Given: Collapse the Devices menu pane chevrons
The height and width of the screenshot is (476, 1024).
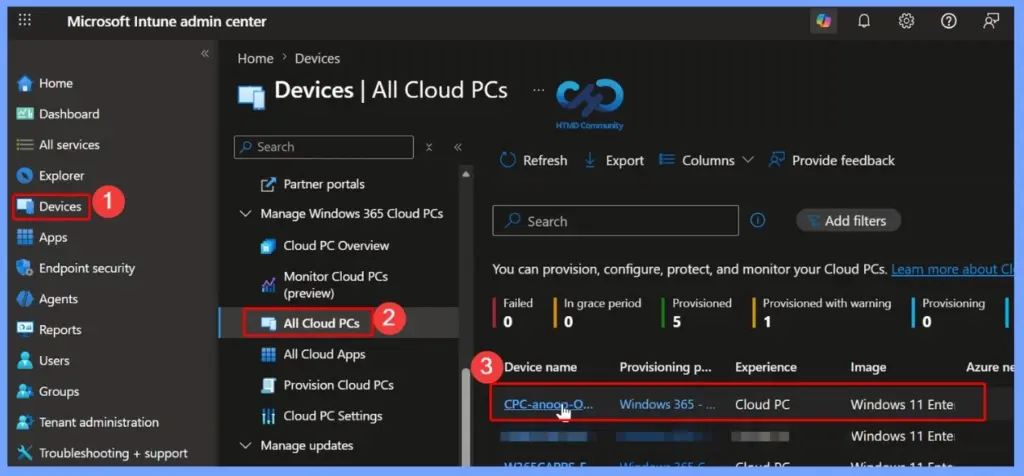Looking at the screenshot, I should pos(458,147).
